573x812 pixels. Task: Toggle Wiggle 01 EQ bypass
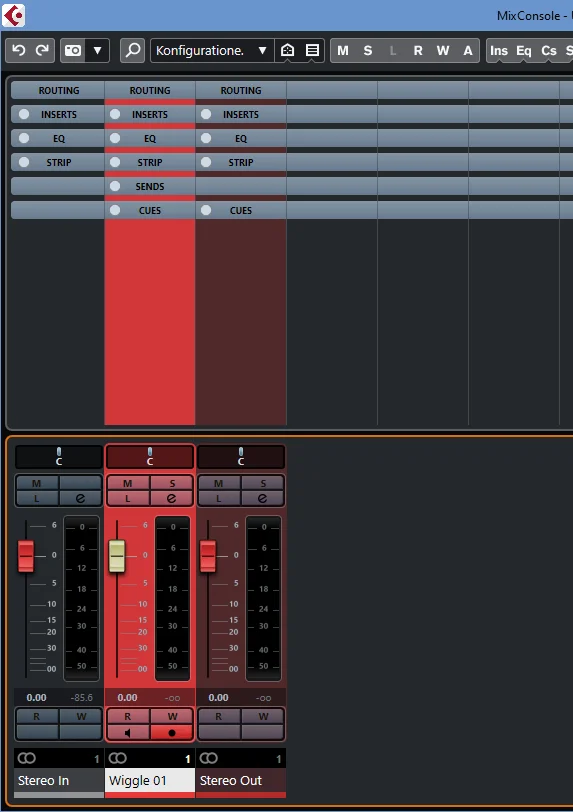(115, 138)
